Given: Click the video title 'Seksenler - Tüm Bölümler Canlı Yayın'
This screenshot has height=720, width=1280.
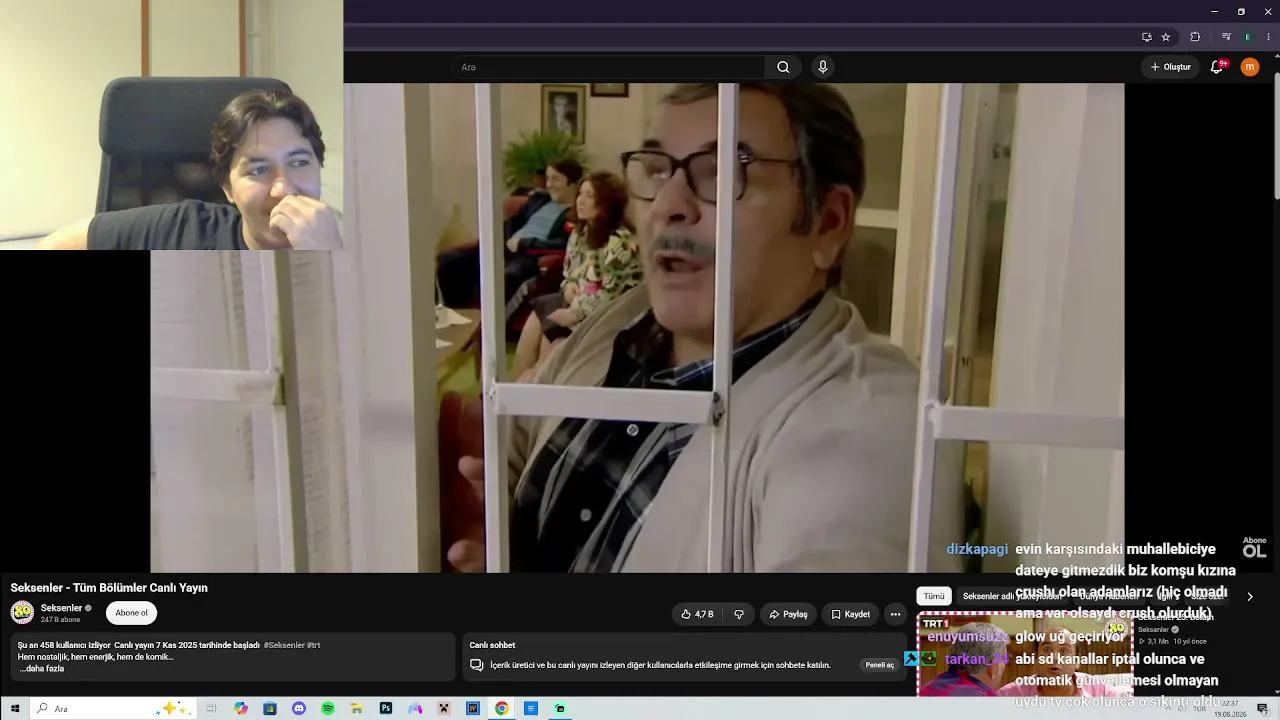Looking at the screenshot, I should coord(109,588).
